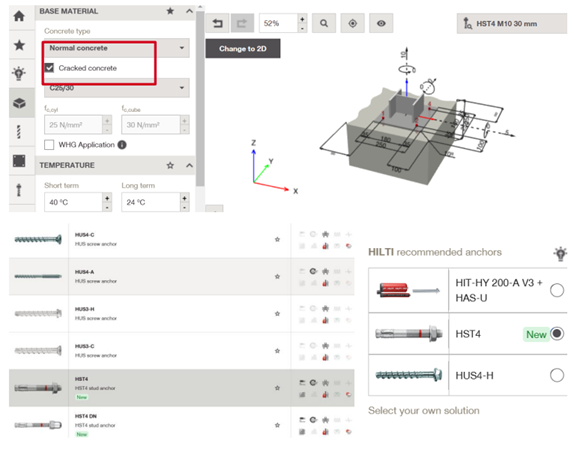Open the Home icon in sidebar
This screenshot has height=449, width=577.
click(x=19, y=16)
